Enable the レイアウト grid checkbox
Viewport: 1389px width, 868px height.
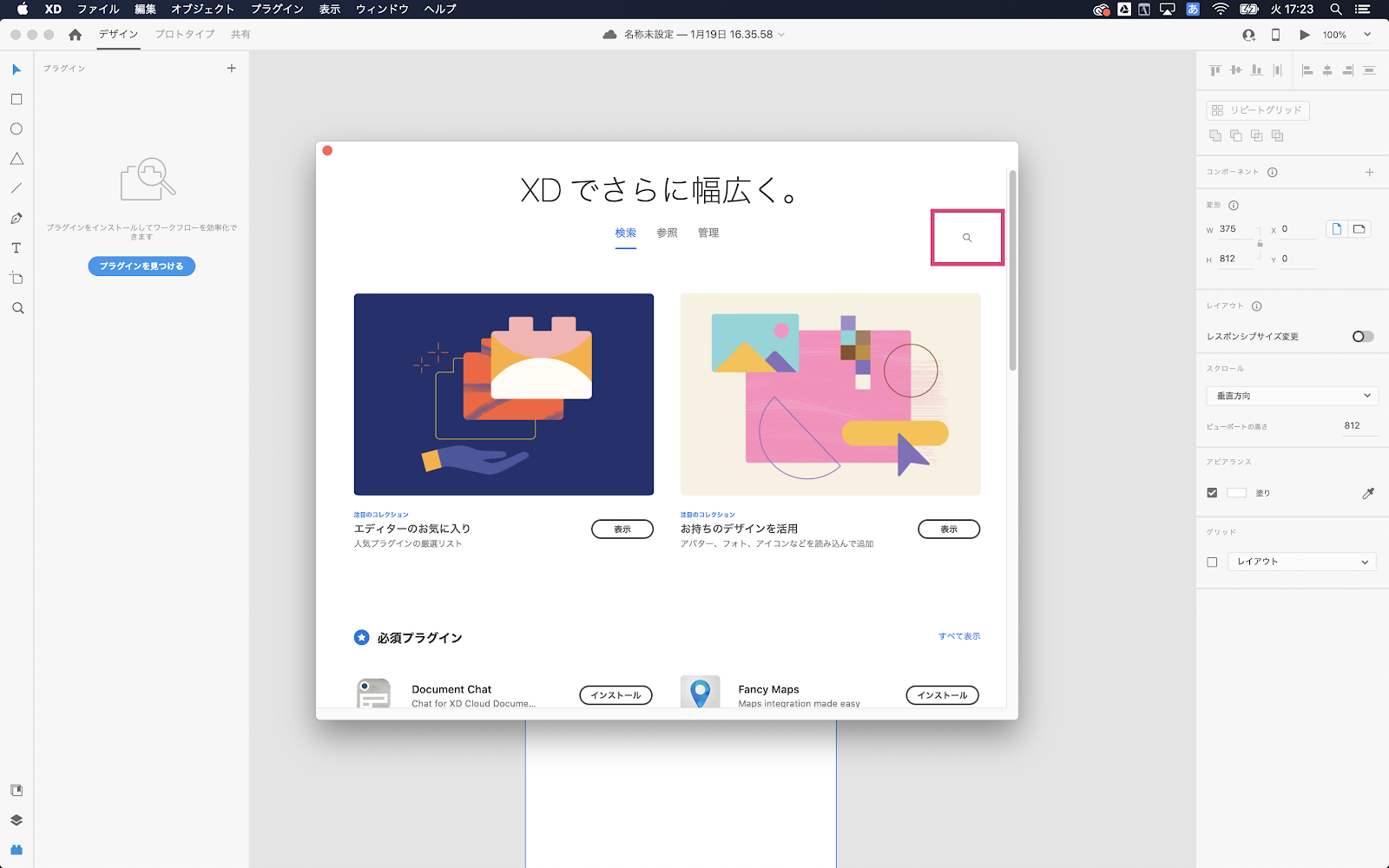pyautogui.click(x=1212, y=562)
